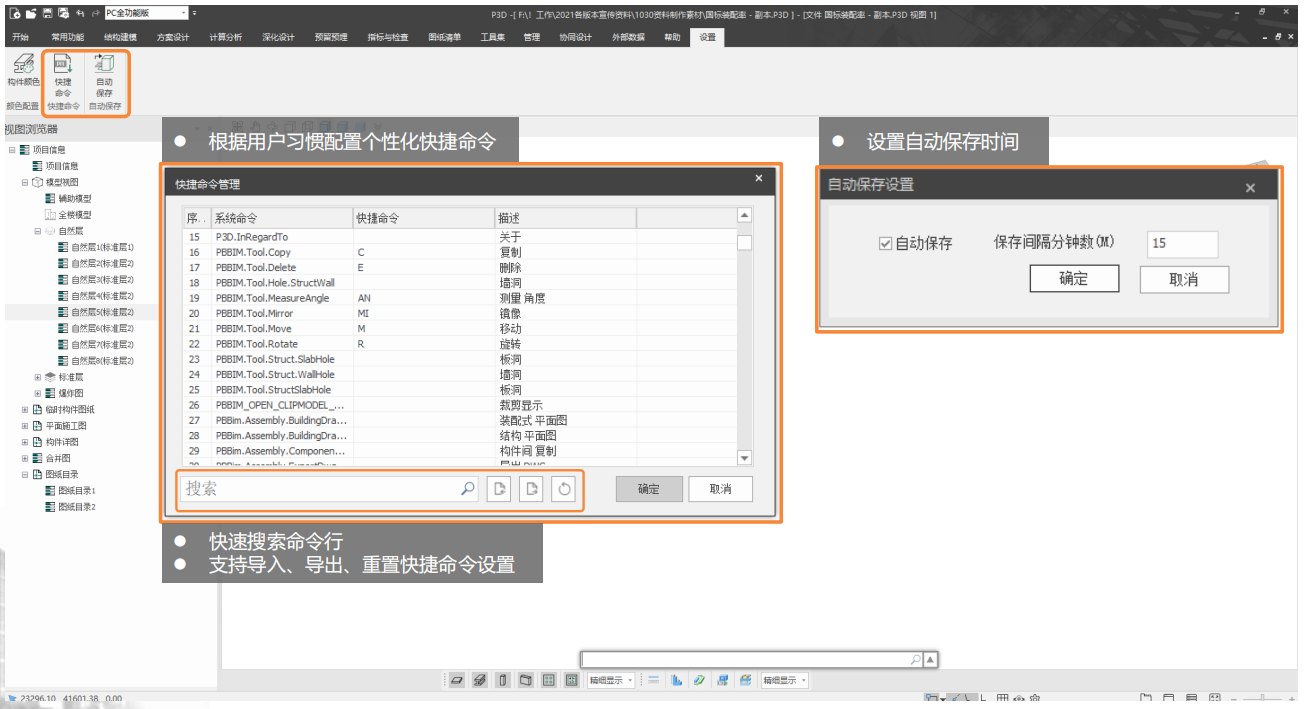Click 确定 in the auto-save settings dialog
The width and height of the screenshot is (1305, 709).
(1074, 279)
